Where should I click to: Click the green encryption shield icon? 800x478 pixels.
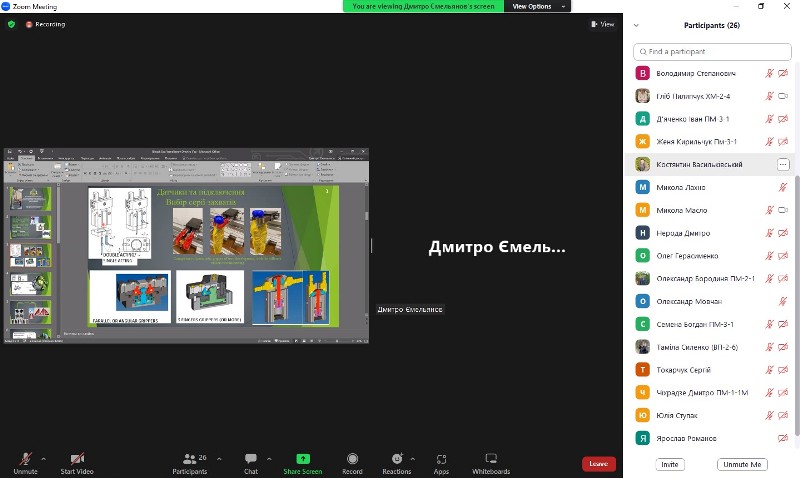12,24
